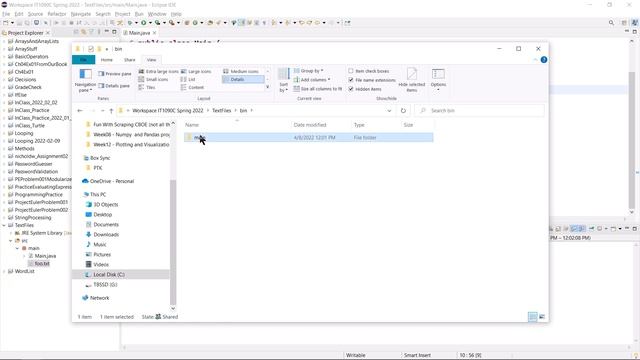640x360 pixels.
Task: Select the StringProcessing project
Action: point(33,218)
